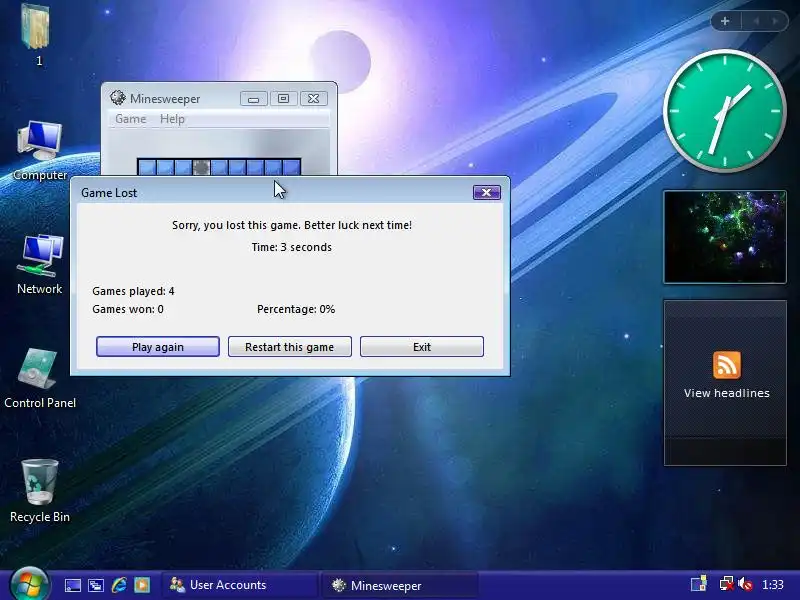Click the sidebar tray icon

click(x=698, y=584)
